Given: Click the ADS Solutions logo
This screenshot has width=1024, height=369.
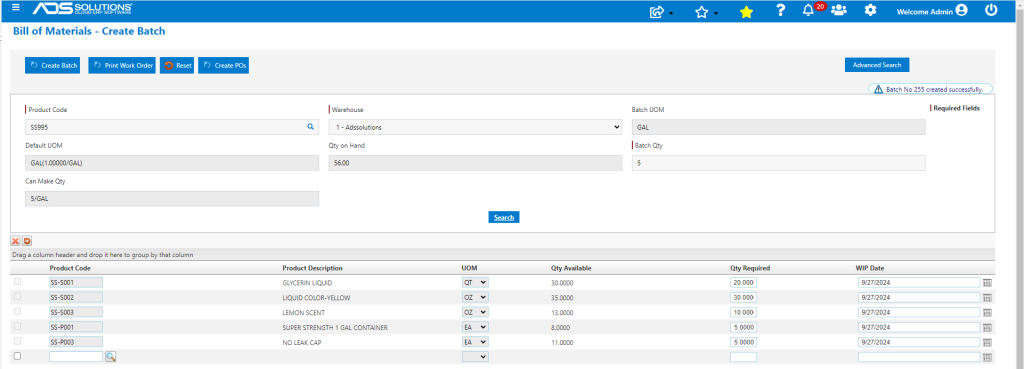Looking at the screenshot, I should 83,9.
